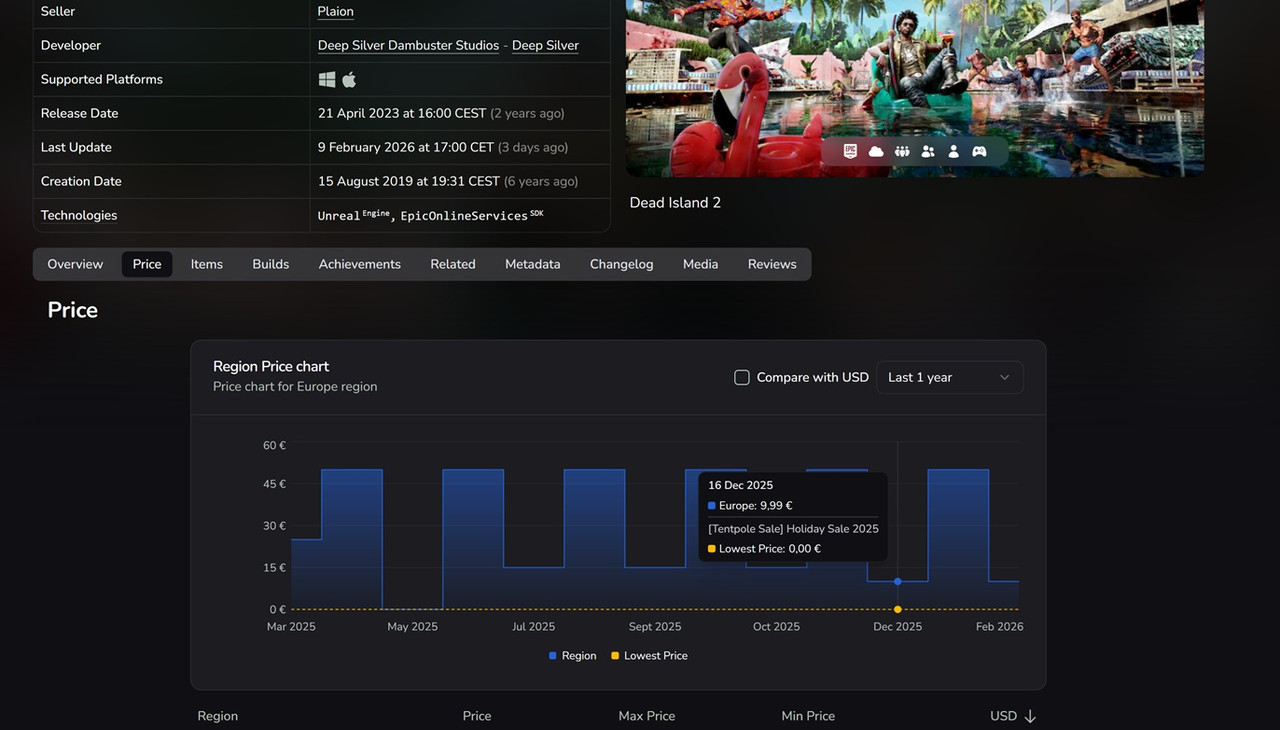Open the Media tab

coord(700,264)
